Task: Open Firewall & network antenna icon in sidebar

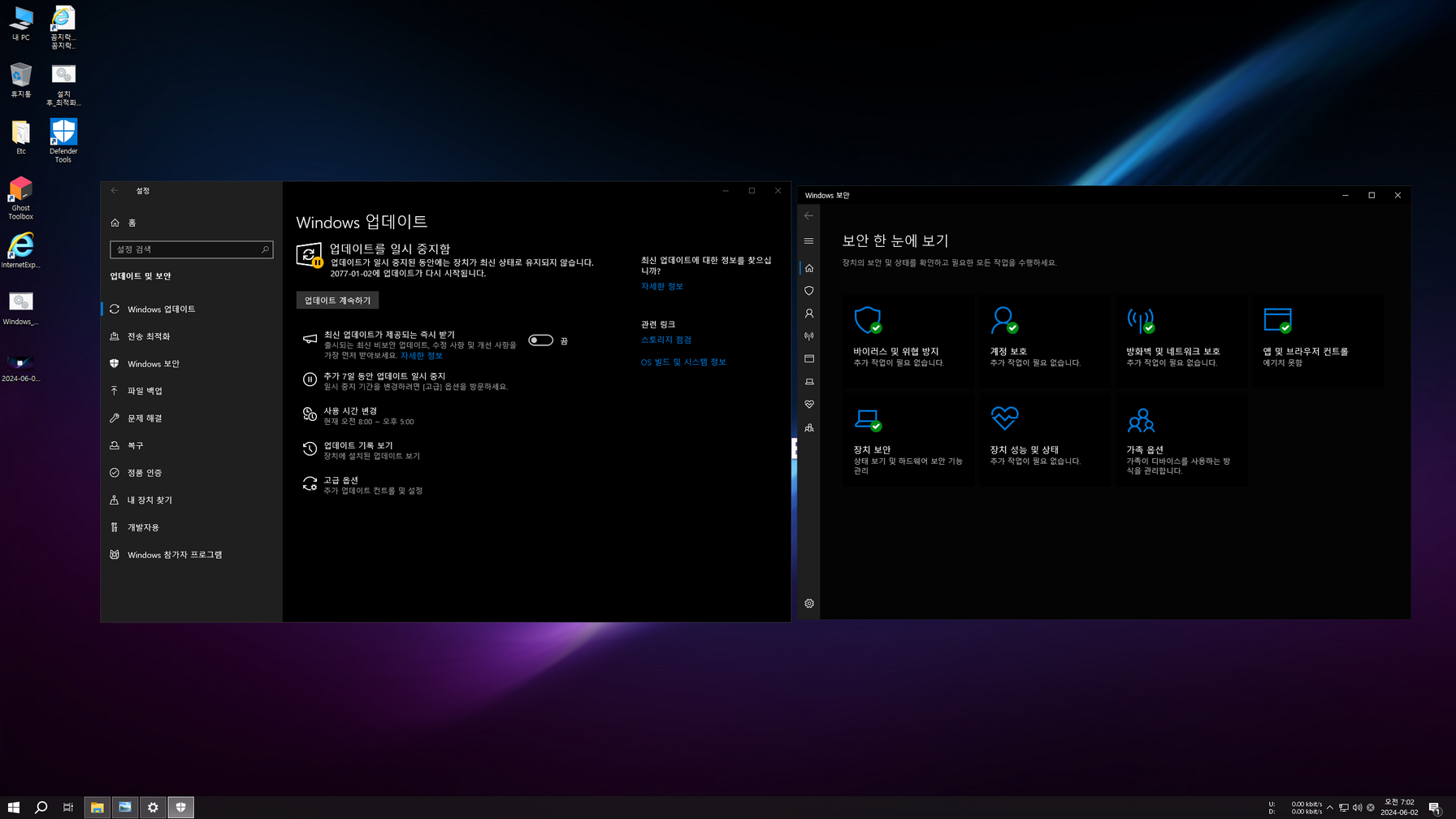Action: coord(809,336)
